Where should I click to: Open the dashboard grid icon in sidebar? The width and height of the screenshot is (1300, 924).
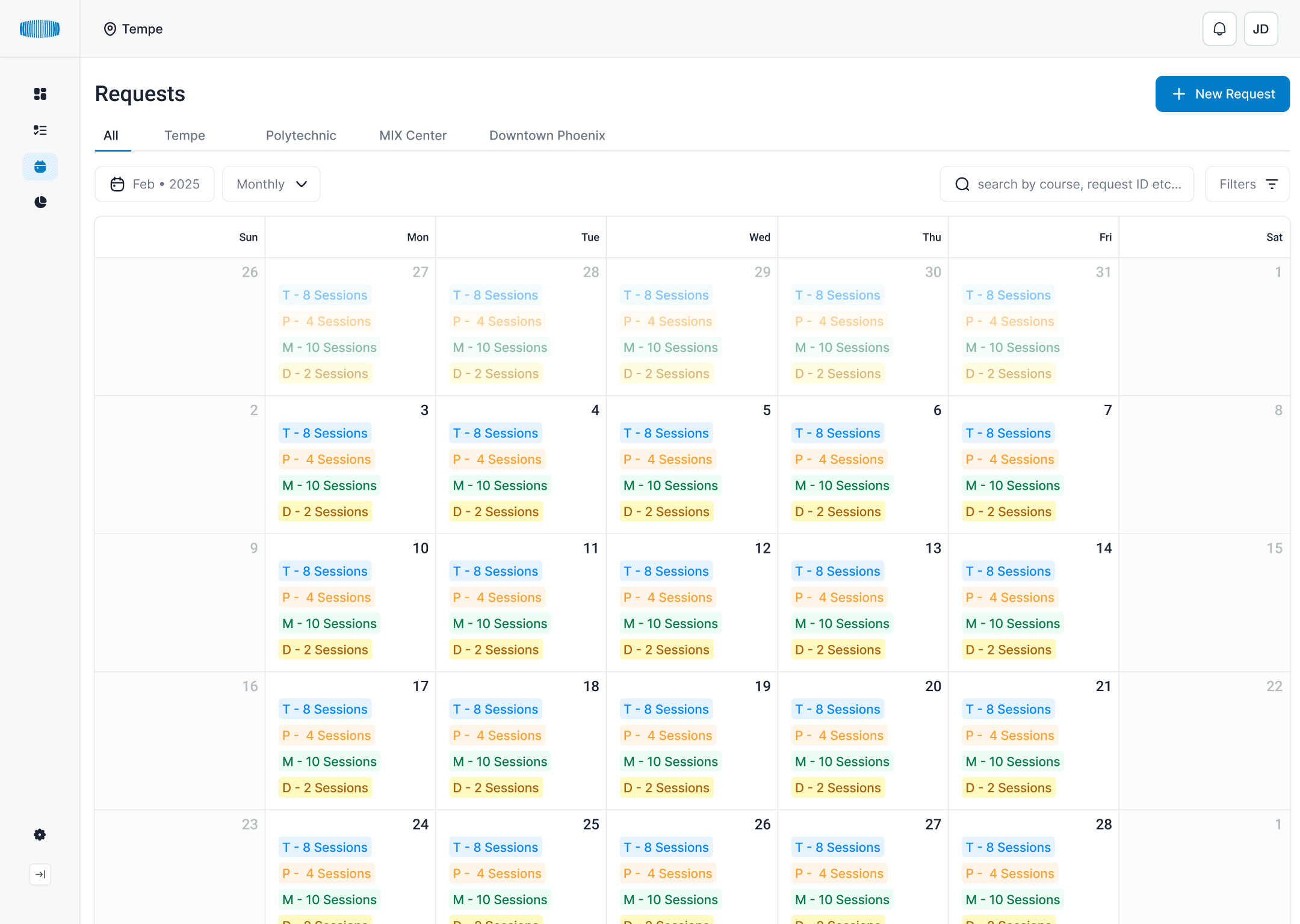(x=40, y=94)
